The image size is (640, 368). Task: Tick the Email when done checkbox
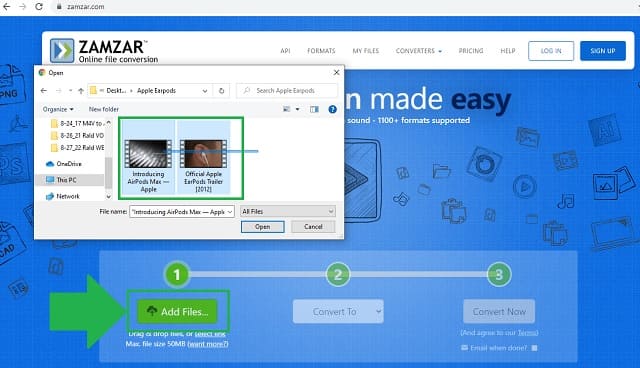click(534, 348)
